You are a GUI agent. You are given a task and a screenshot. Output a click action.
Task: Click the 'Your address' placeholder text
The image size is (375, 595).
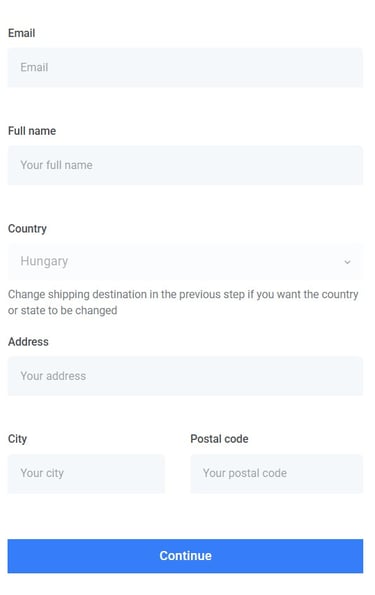pos(53,376)
